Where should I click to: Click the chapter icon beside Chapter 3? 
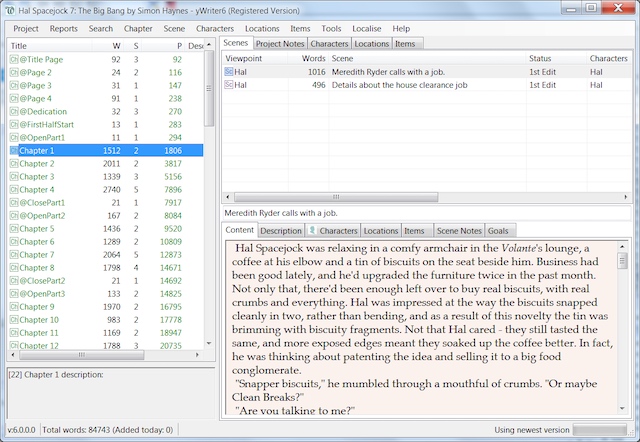[x=14, y=177]
